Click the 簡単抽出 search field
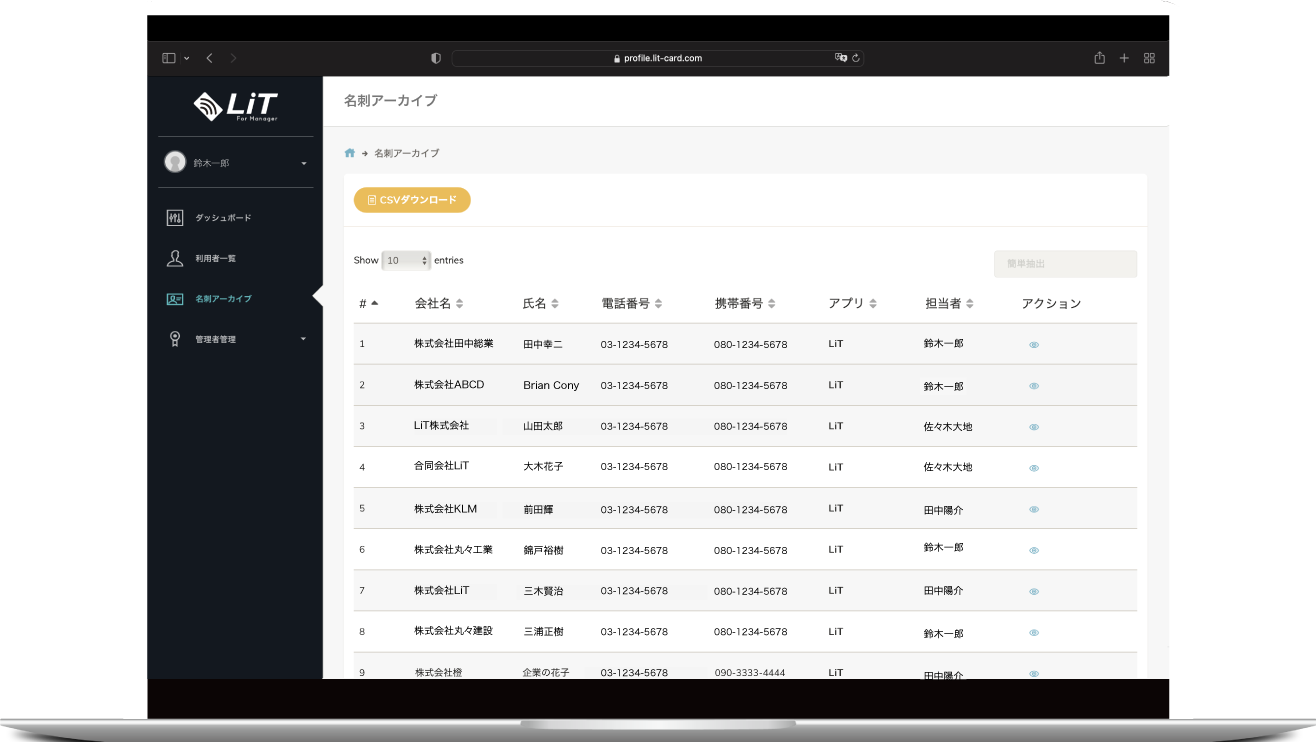 coord(1065,264)
